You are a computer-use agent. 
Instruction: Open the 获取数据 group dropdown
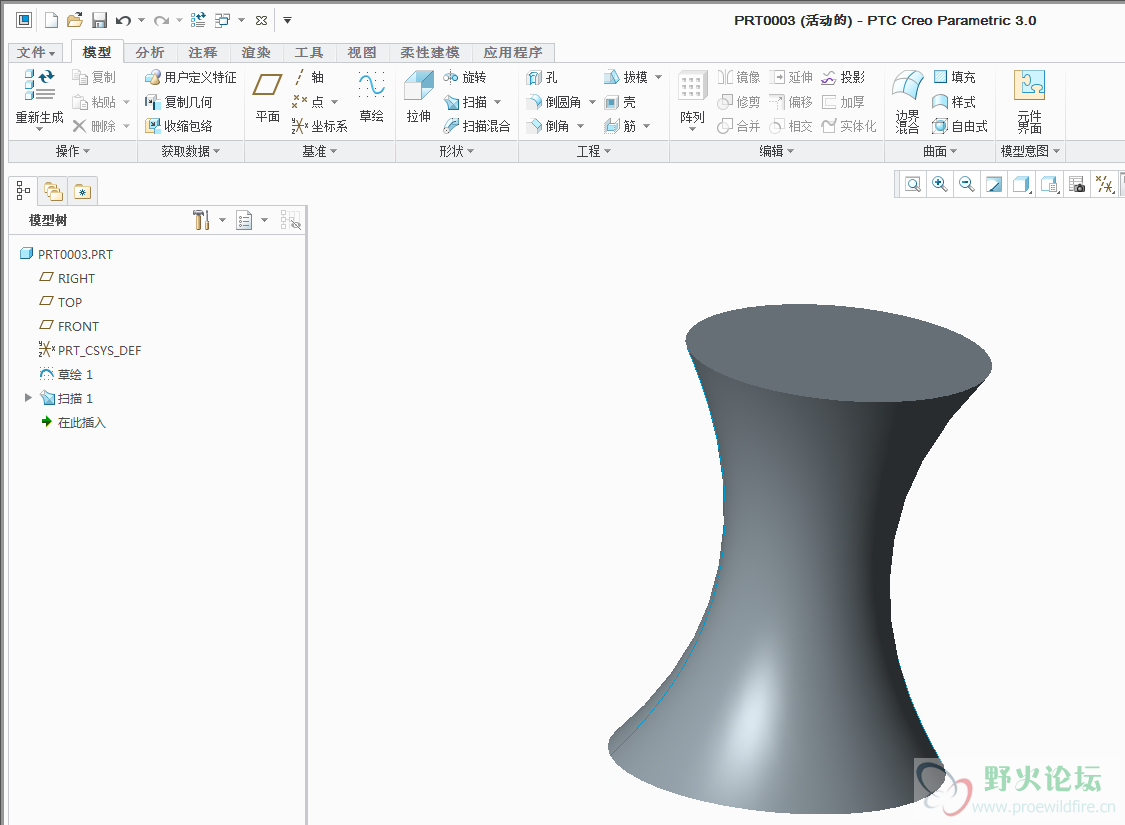pyautogui.click(x=190, y=151)
